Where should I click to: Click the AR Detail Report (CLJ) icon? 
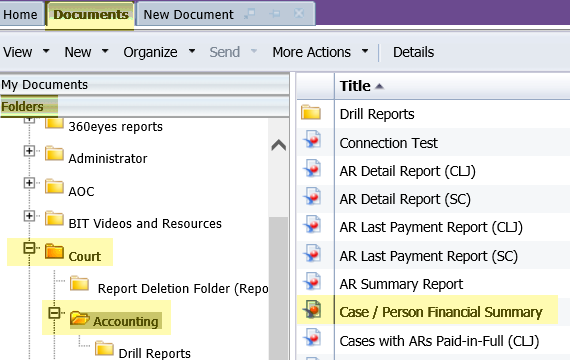[313, 168]
